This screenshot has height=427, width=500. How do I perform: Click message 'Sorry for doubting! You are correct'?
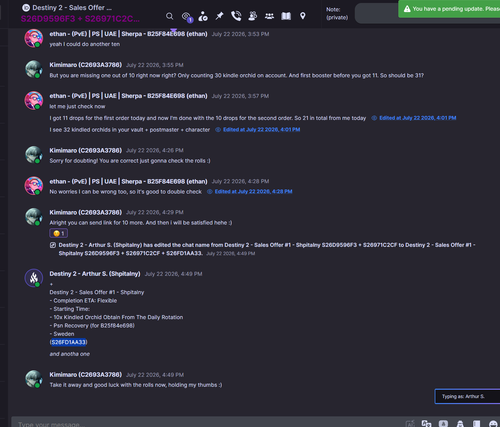(x=130, y=161)
